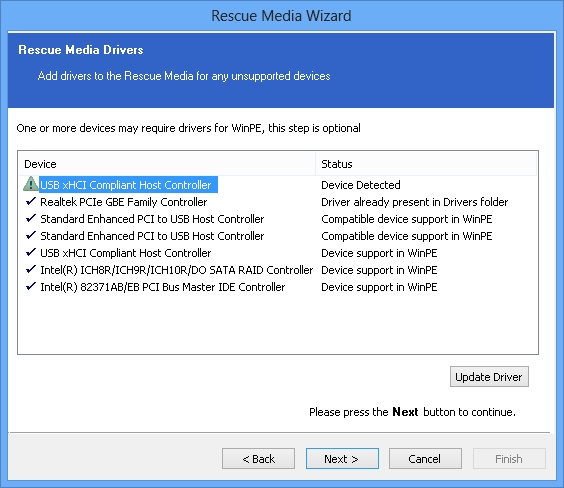
Task: Click the status cell of the Intel IDE Controller row
Action: click(x=379, y=287)
